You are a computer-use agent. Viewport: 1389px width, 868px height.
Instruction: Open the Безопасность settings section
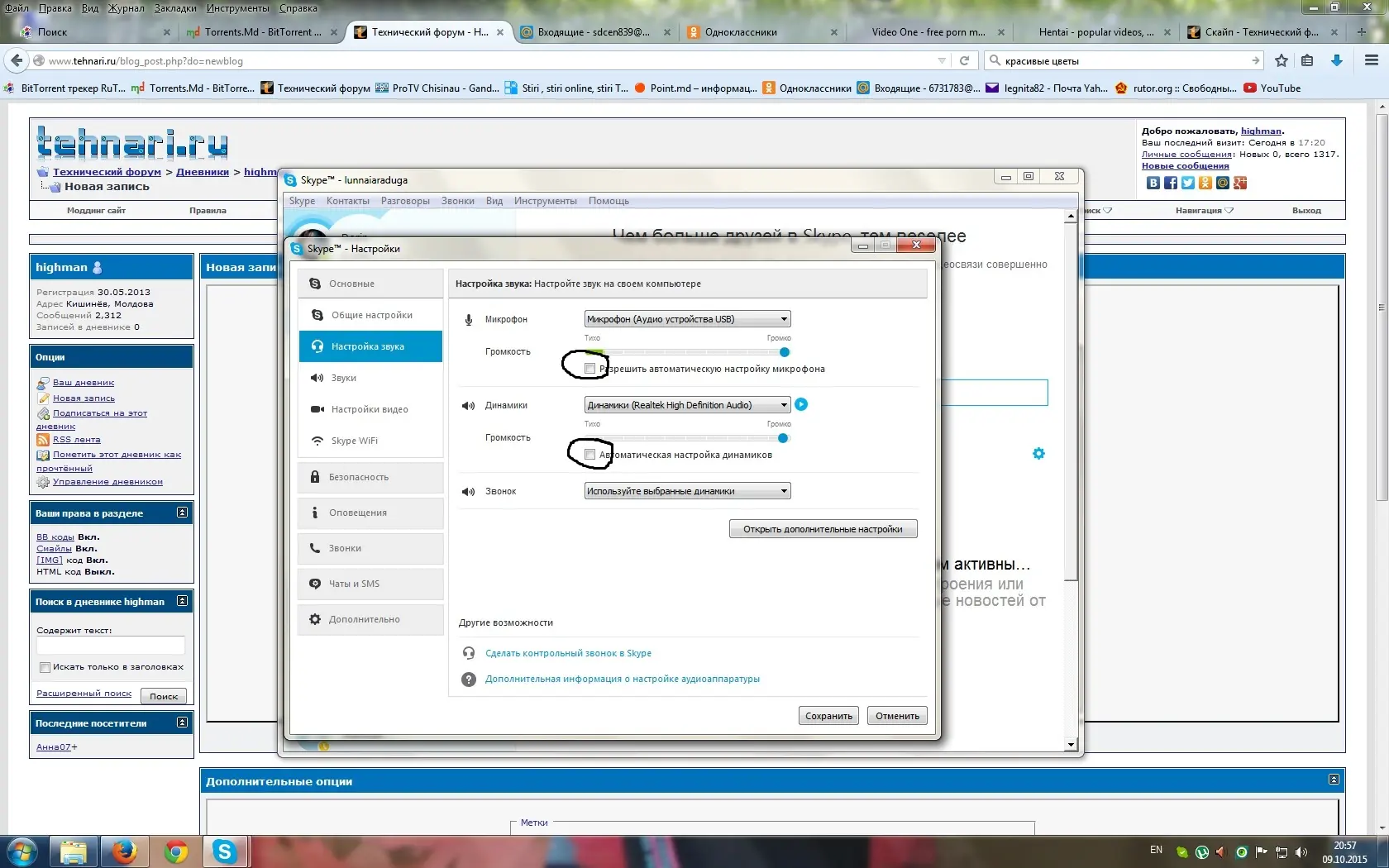click(370, 477)
